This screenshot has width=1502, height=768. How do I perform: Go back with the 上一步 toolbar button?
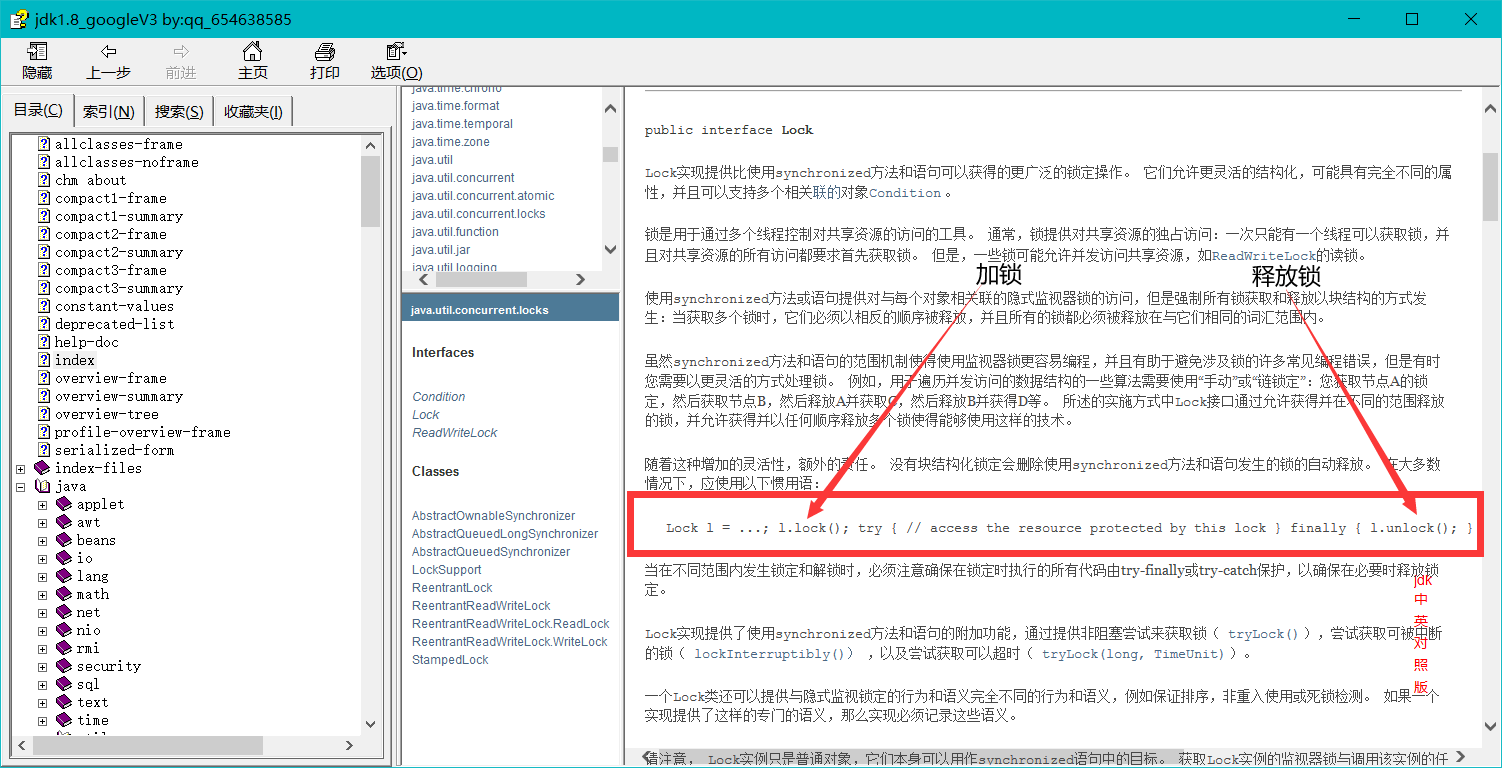click(109, 61)
